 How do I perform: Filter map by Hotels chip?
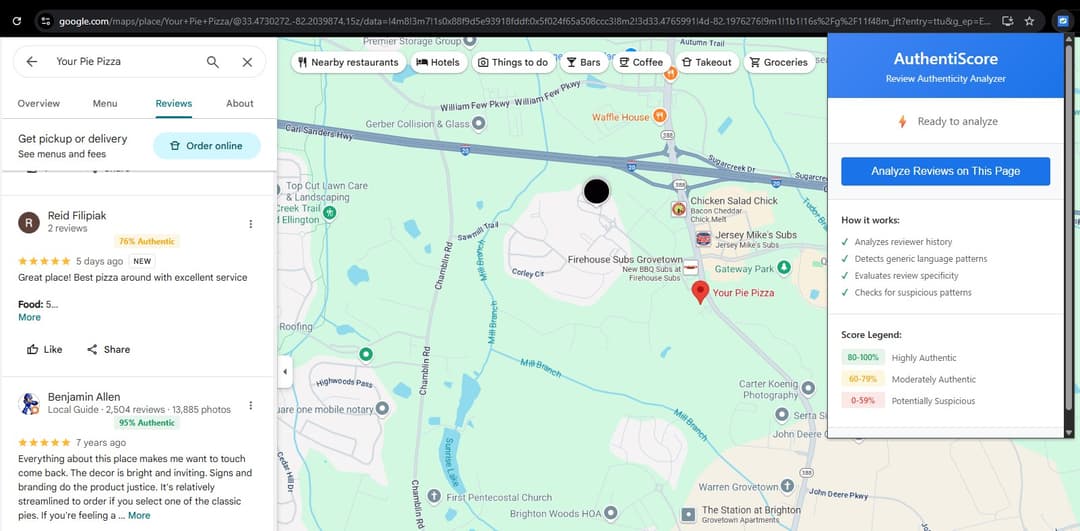(439, 62)
